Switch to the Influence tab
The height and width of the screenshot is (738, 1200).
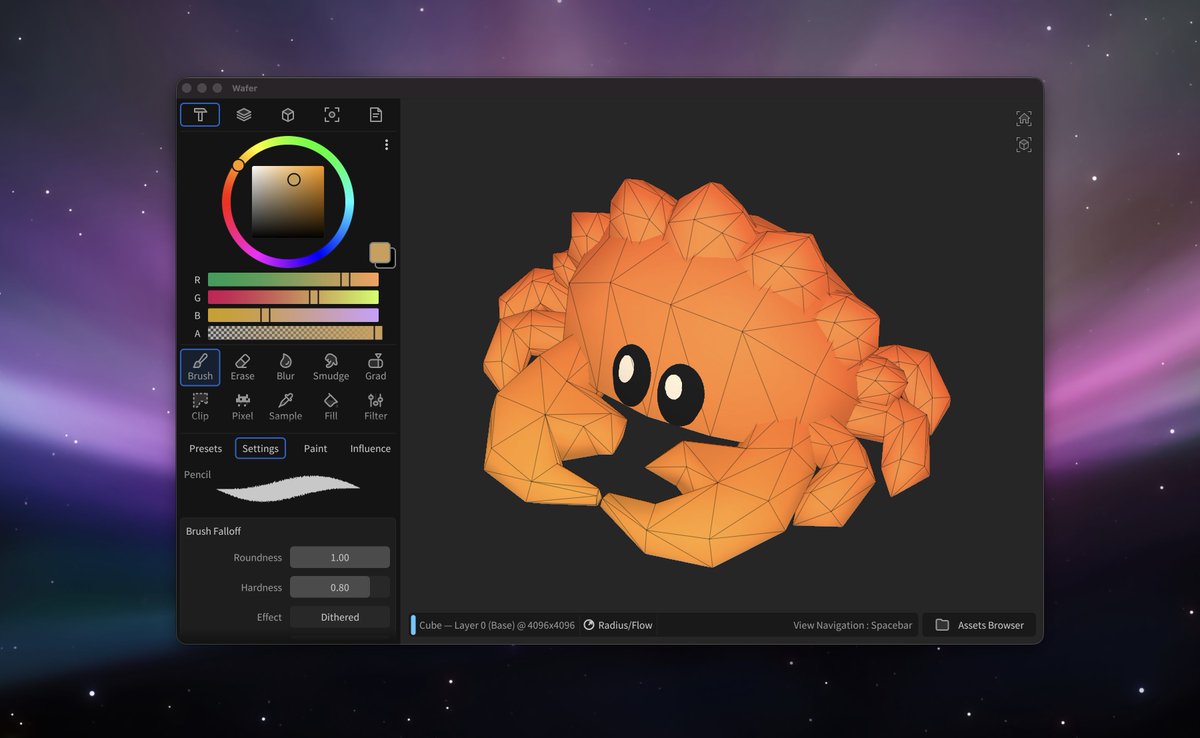pos(370,449)
